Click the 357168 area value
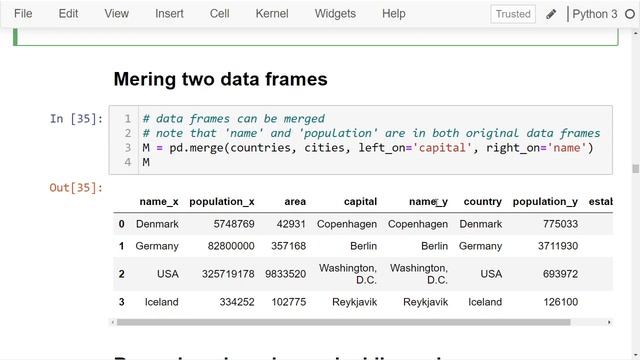 pos(289,246)
